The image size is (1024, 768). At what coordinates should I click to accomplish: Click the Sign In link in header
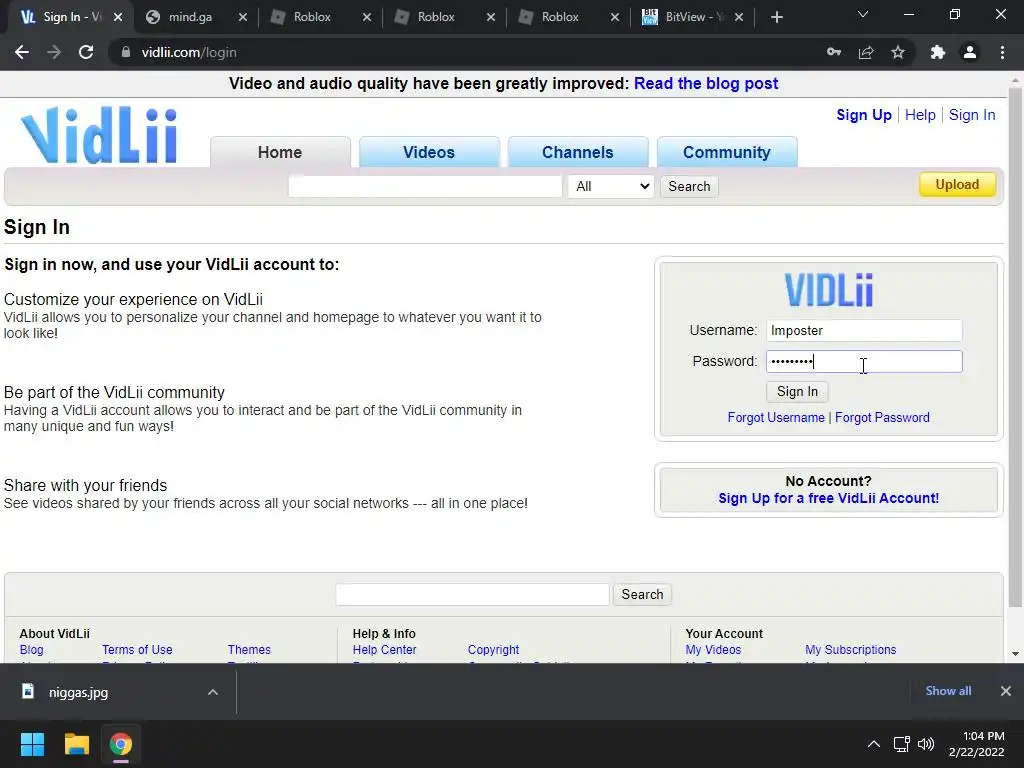click(972, 115)
